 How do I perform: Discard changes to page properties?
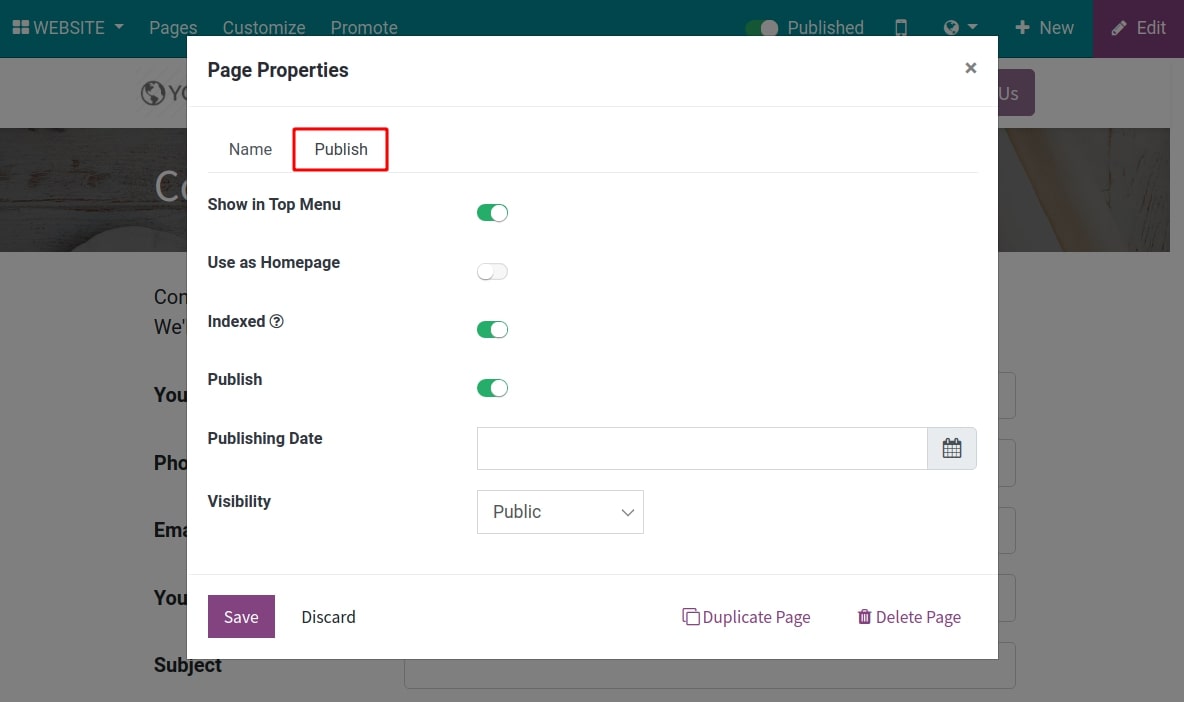coord(328,617)
